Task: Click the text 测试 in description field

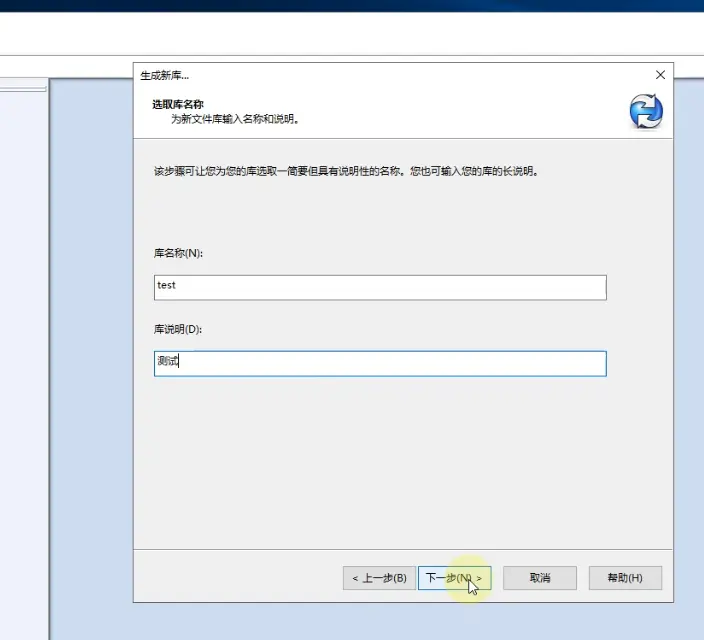Action: (167, 362)
